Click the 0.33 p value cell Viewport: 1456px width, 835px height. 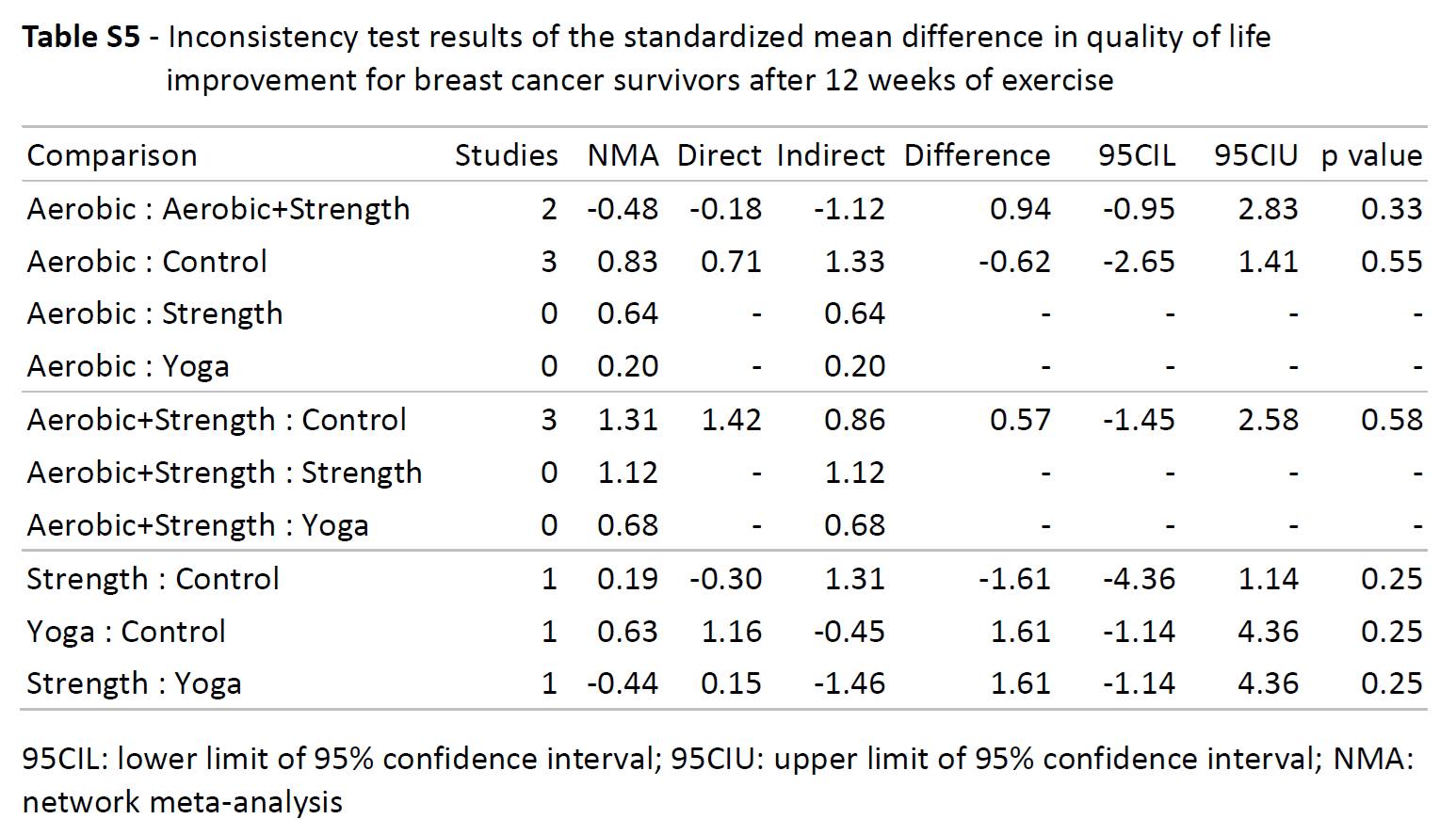[x=1391, y=209]
